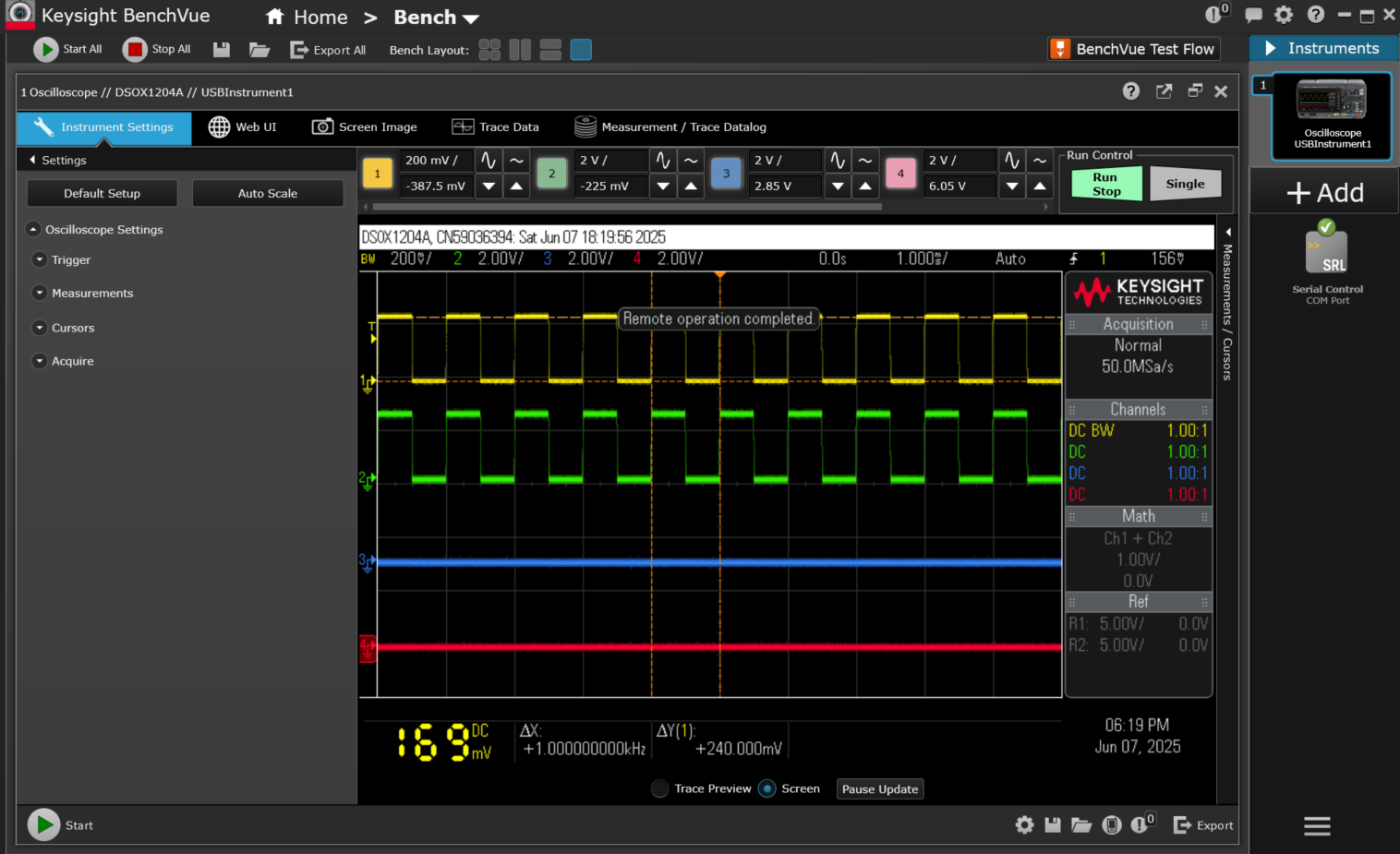Image resolution: width=1400 pixels, height=854 pixels.
Task: Pop out the oscilloscope panel to a new window
Action: (x=1164, y=90)
